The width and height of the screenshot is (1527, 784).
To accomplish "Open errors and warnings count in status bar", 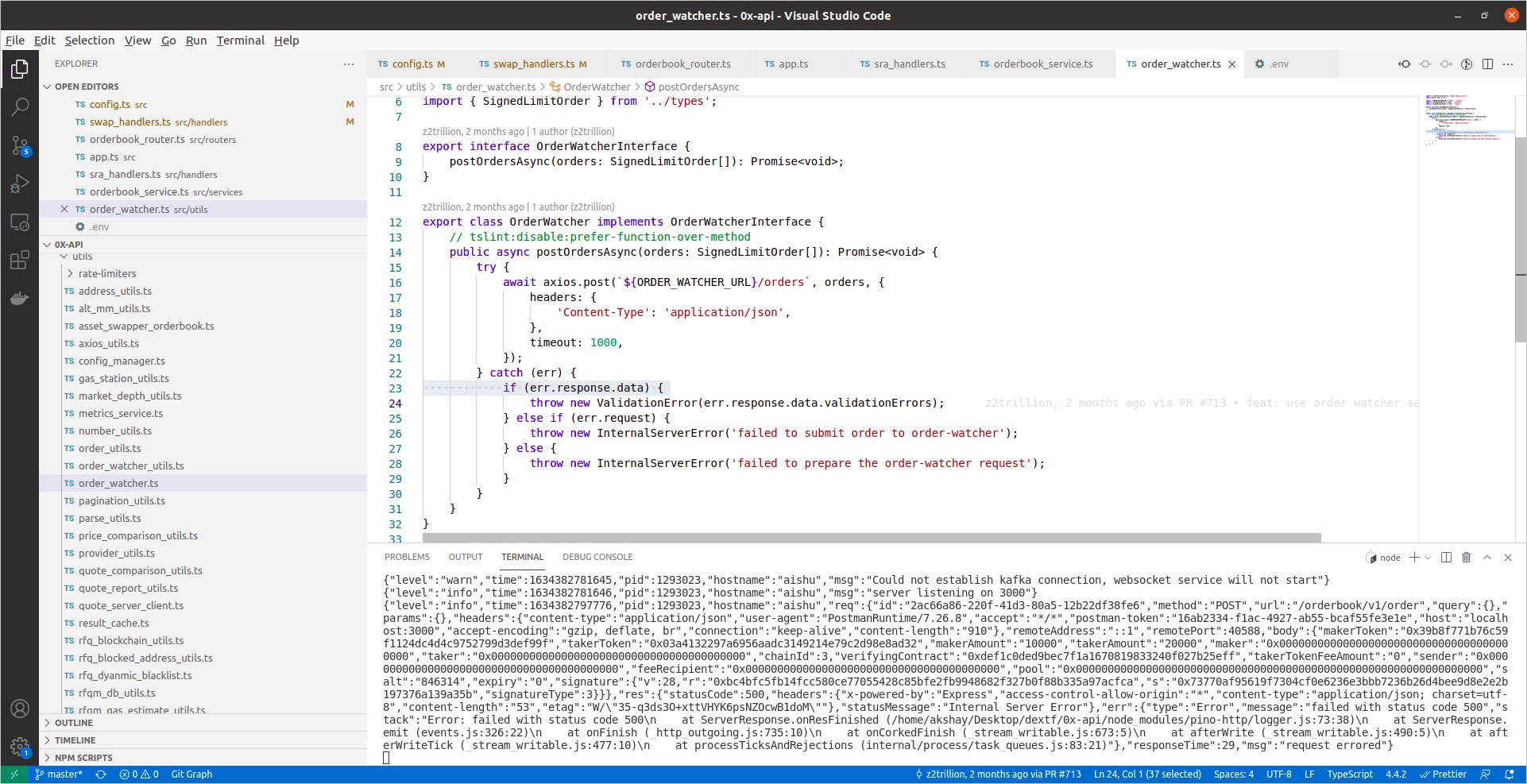I will [x=138, y=774].
